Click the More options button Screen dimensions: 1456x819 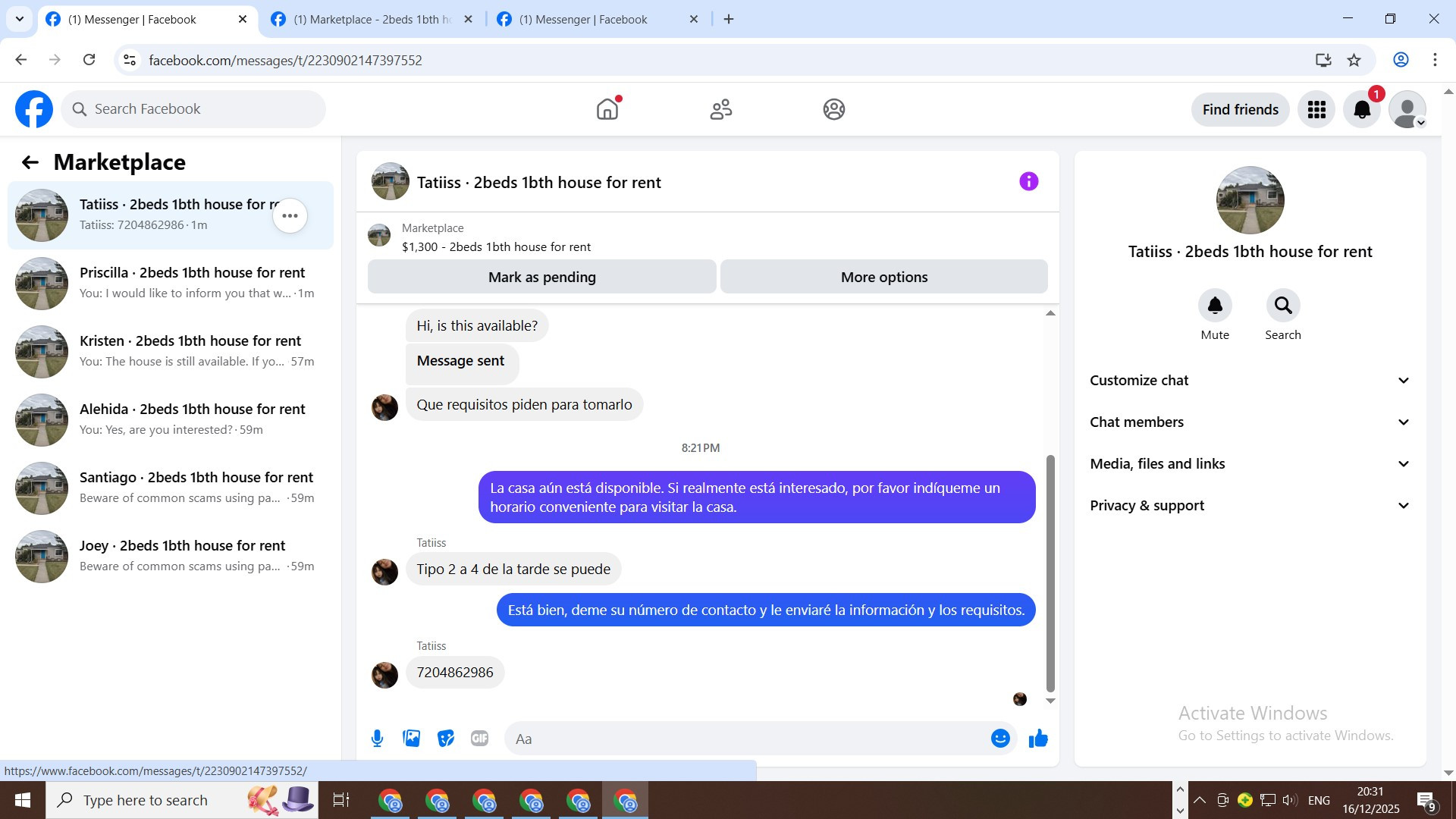[884, 277]
